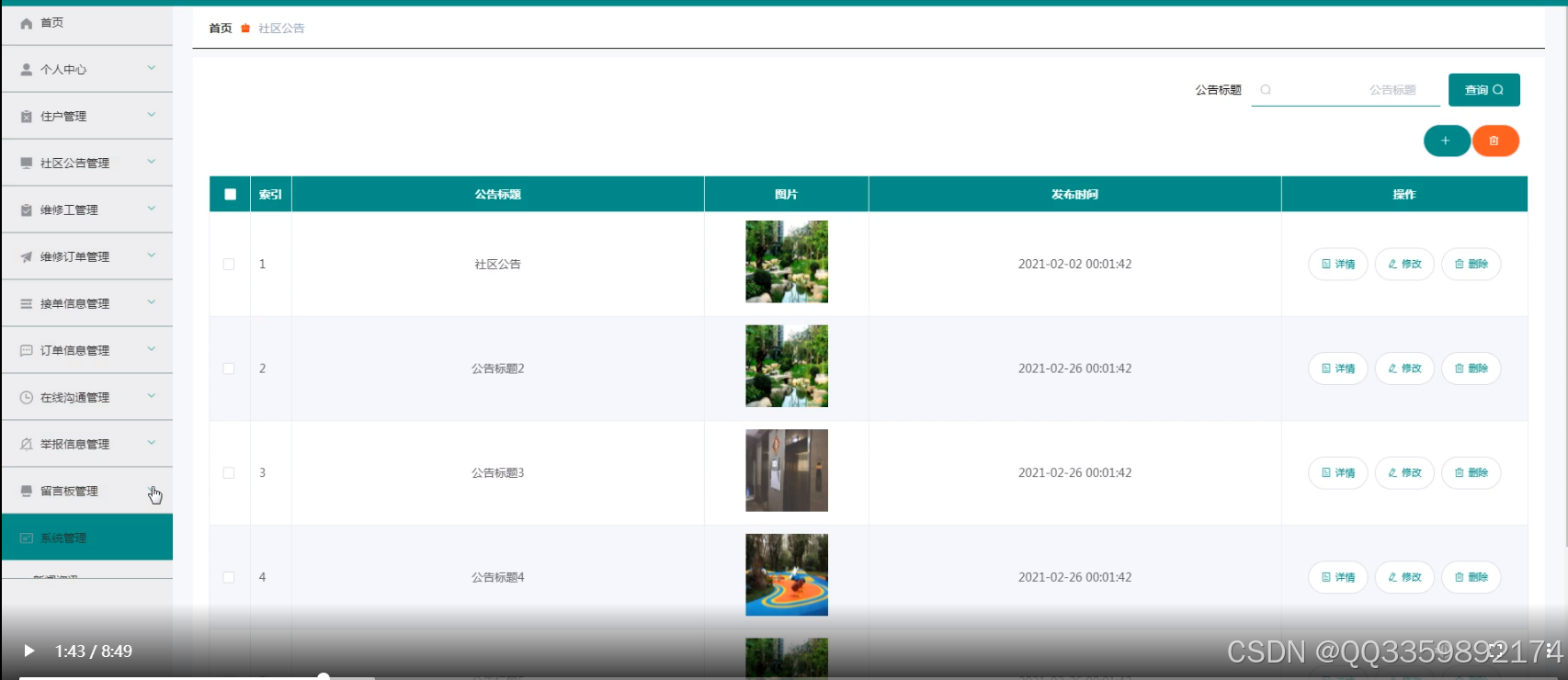Viewport: 1568px width, 680px height.
Task: Open the 留言板管理 menu item
Action: (87, 491)
